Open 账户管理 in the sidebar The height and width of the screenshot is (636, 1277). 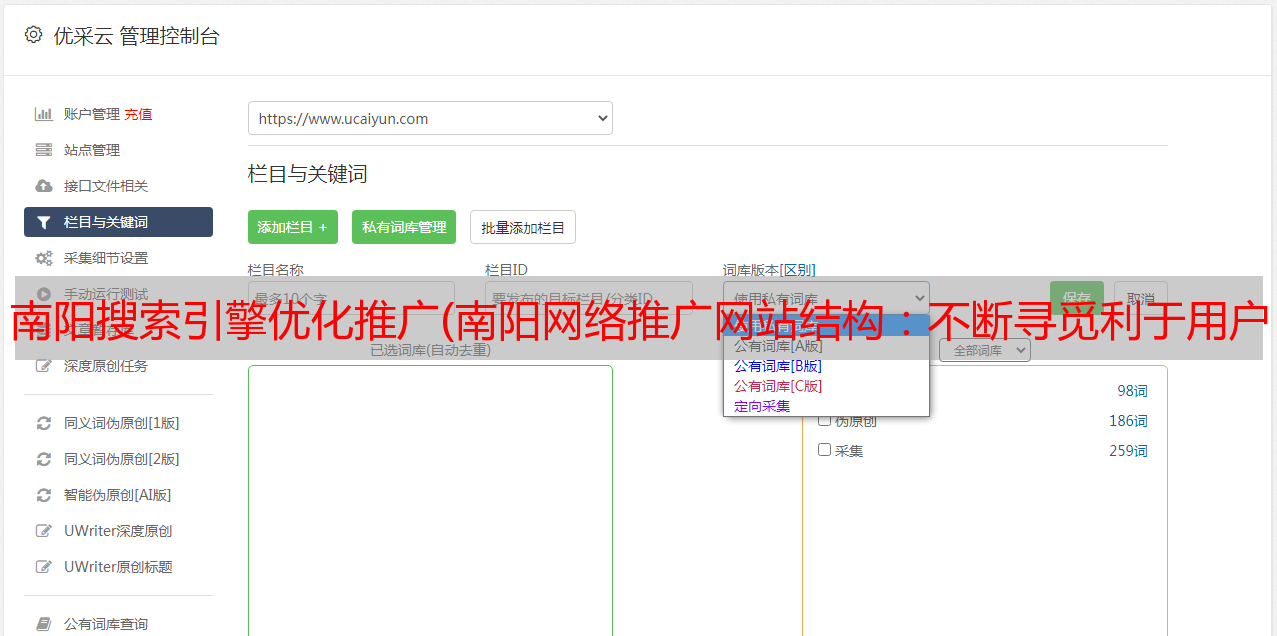tap(92, 114)
